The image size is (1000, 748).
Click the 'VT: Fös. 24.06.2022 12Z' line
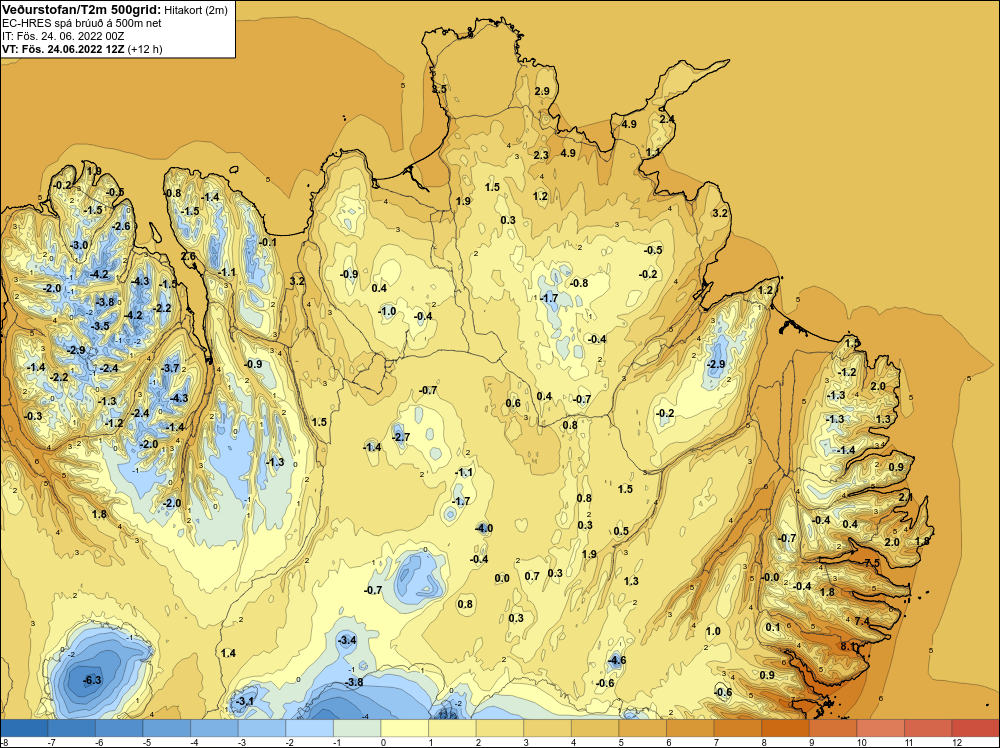click(x=63, y=49)
